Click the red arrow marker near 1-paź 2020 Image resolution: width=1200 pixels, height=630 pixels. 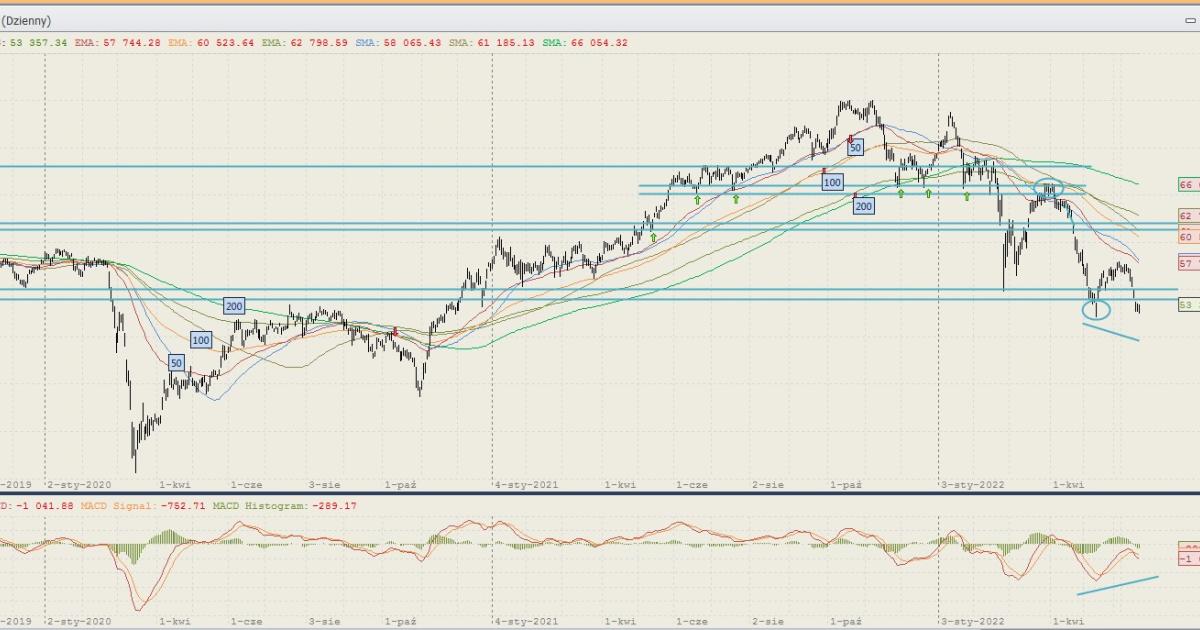[x=394, y=331]
